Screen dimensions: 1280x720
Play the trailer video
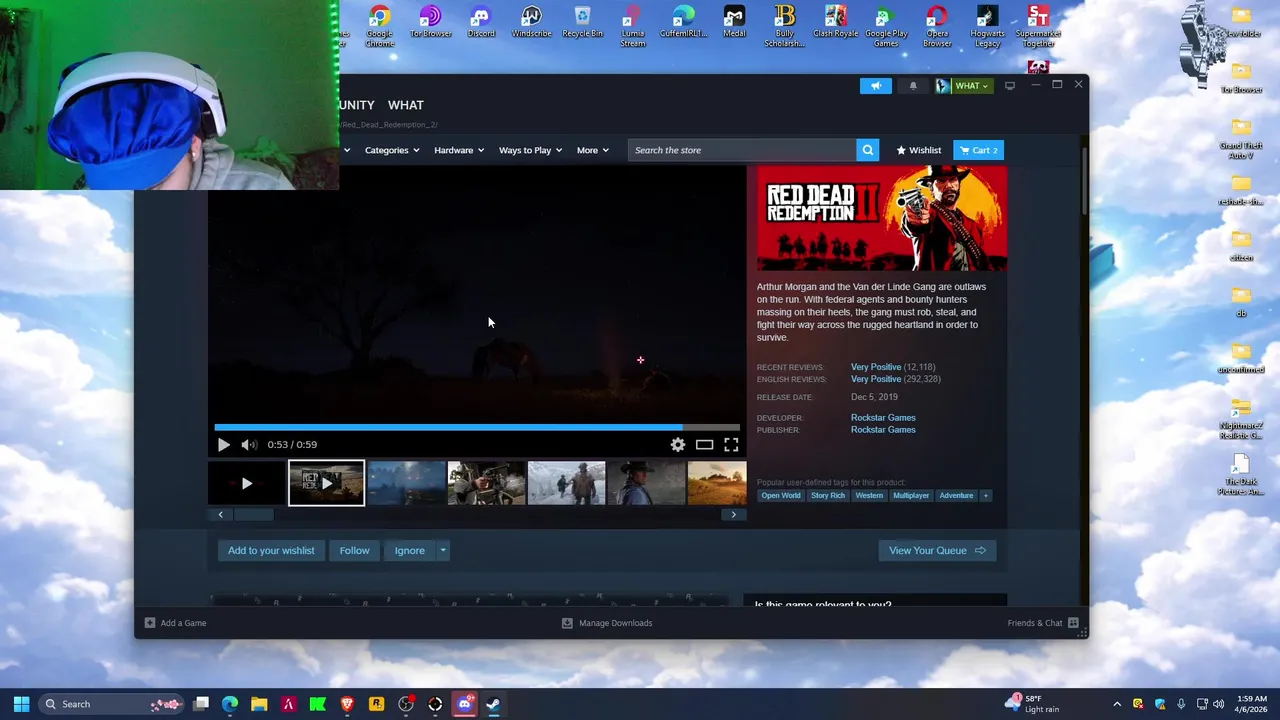pyautogui.click(x=223, y=445)
